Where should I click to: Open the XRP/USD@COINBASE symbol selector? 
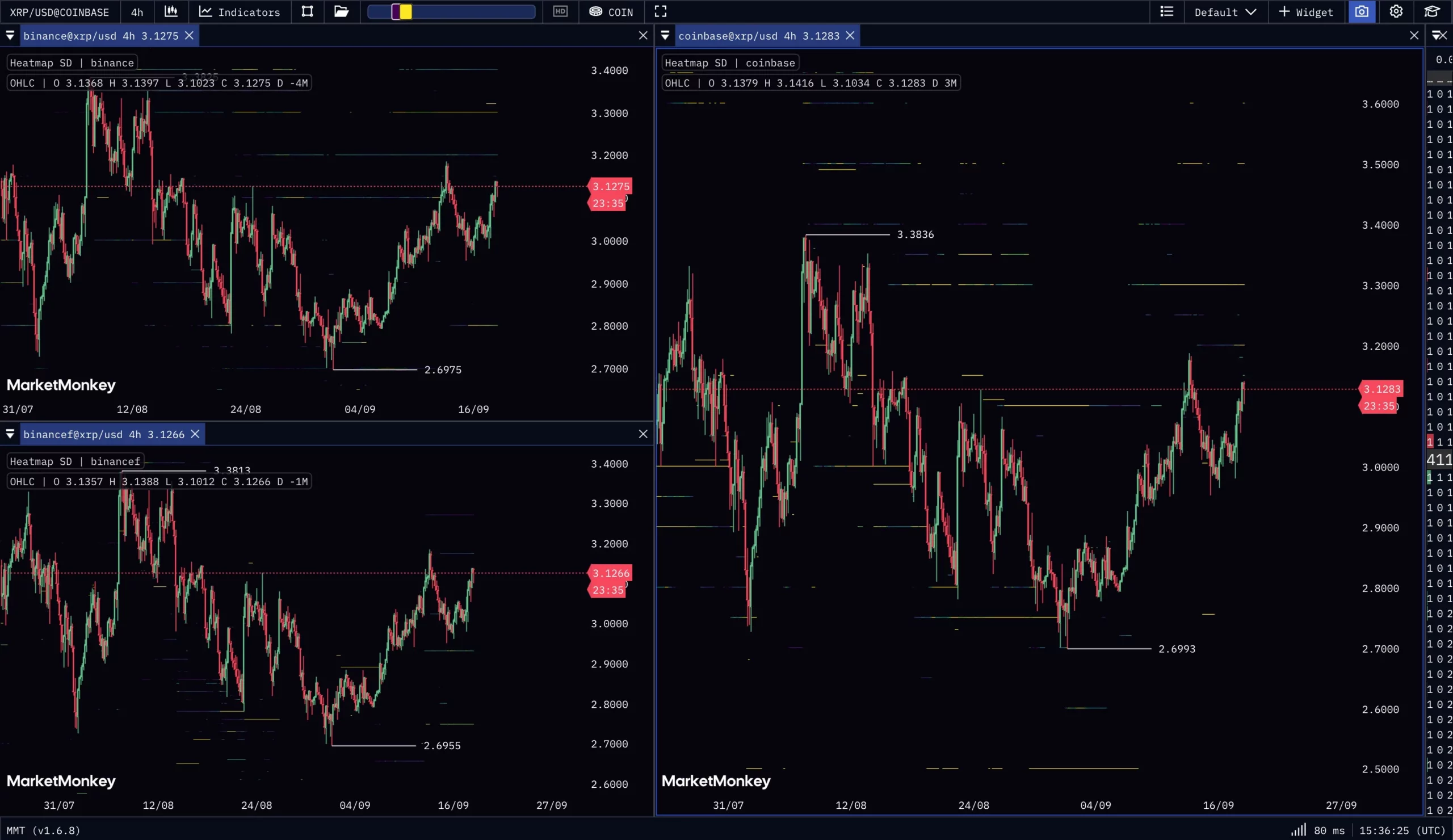(60, 11)
